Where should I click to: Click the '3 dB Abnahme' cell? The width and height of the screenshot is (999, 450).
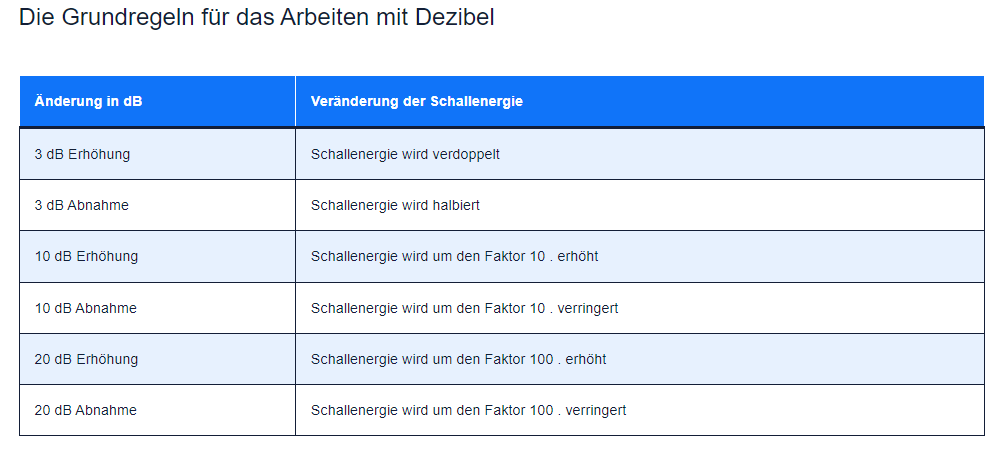82,205
